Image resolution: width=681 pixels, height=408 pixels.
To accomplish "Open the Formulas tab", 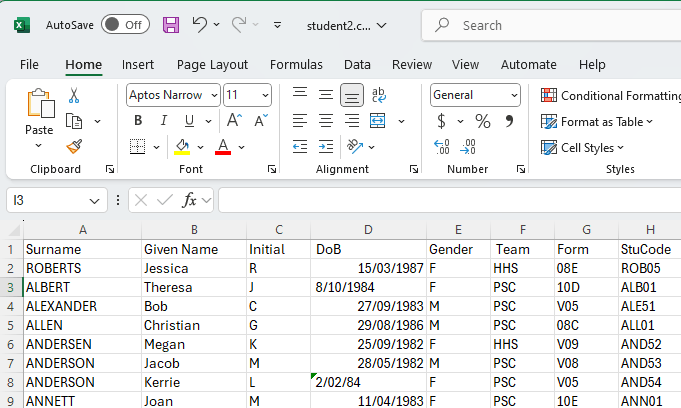I will pos(296,65).
